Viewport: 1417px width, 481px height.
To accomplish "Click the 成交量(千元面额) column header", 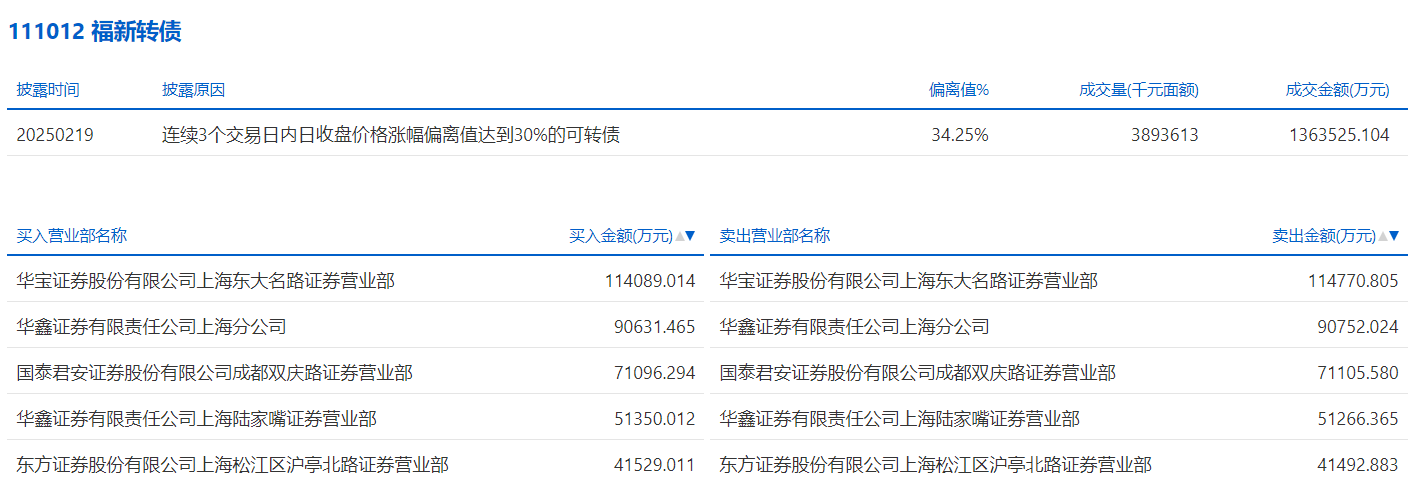I will click(1139, 90).
